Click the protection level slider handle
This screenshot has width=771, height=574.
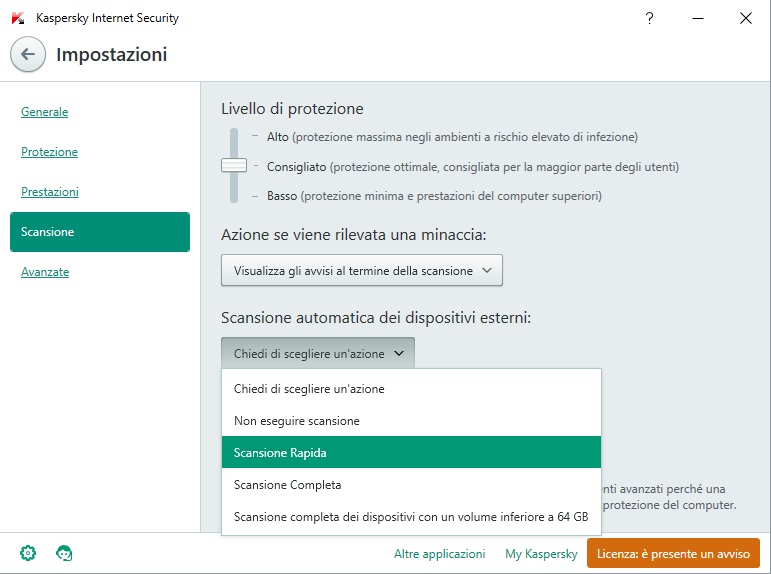pyautogui.click(x=234, y=166)
